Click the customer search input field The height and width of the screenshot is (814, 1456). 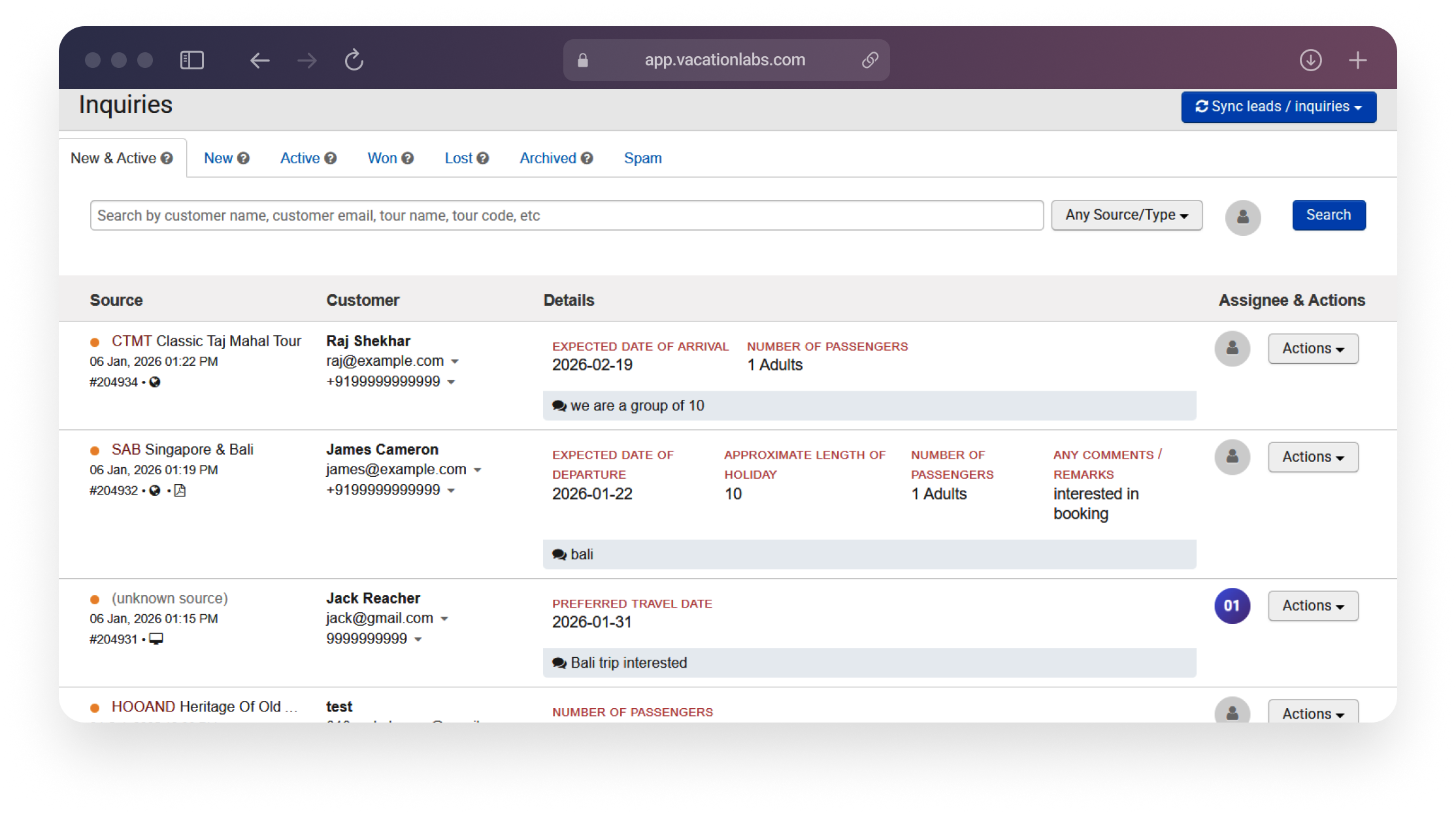click(x=566, y=216)
